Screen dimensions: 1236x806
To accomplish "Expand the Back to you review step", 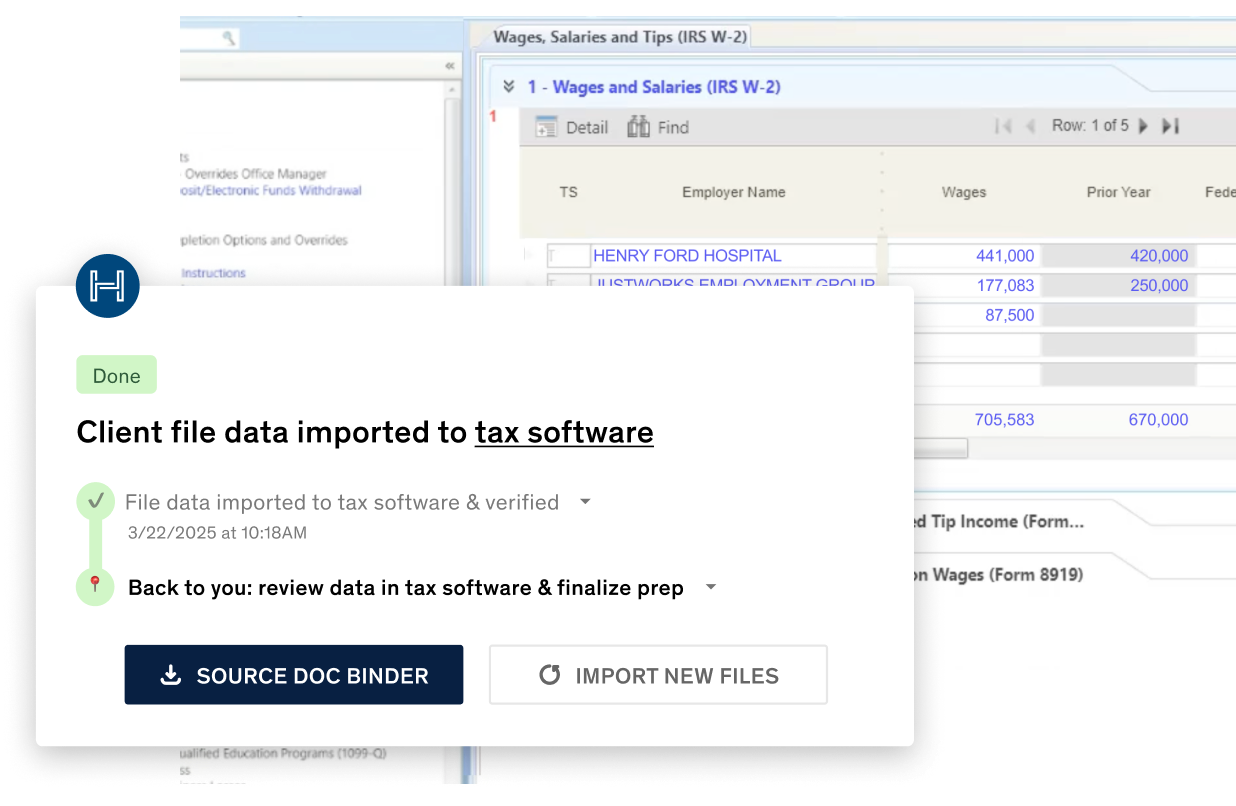I will [x=711, y=587].
